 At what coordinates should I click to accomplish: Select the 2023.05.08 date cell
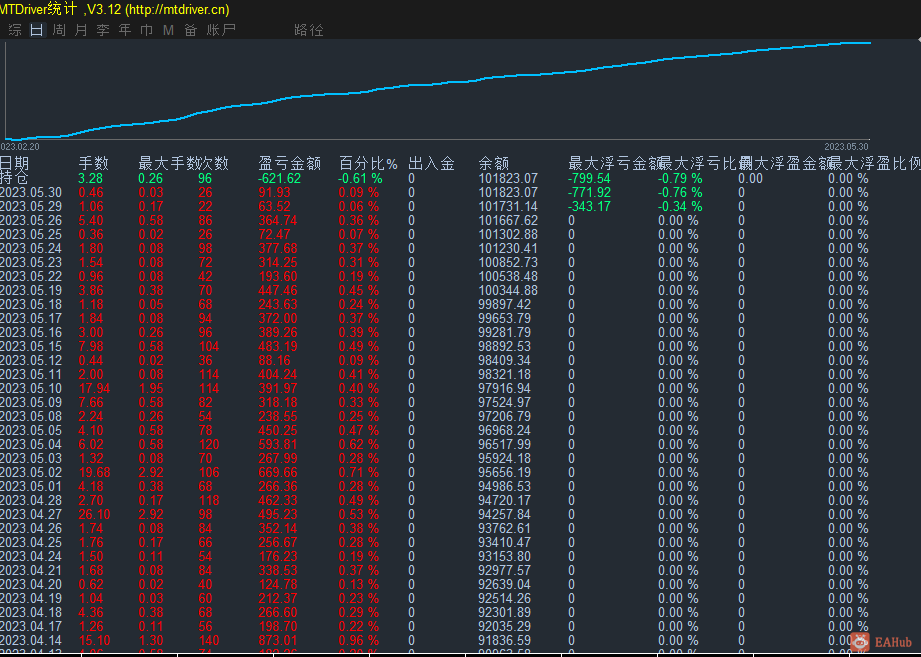click(x=31, y=416)
